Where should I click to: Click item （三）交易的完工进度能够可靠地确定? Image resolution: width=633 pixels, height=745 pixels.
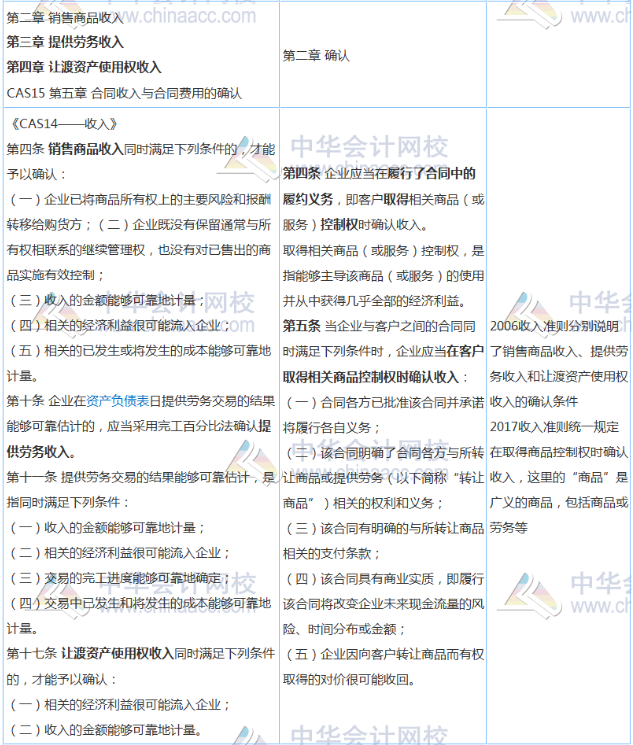tap(120, 577)
